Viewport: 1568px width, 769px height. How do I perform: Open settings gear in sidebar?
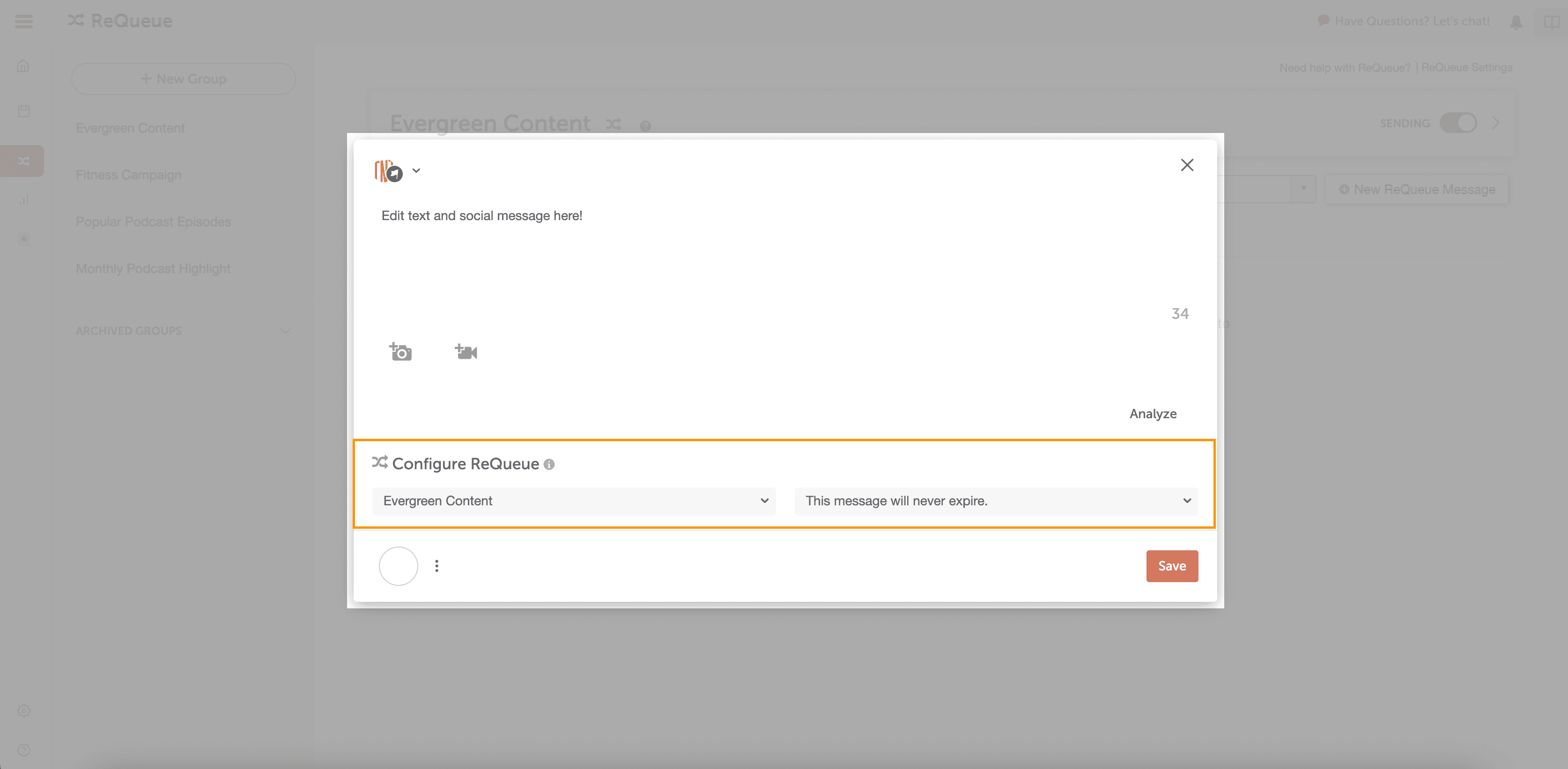(x=24, y=710)
